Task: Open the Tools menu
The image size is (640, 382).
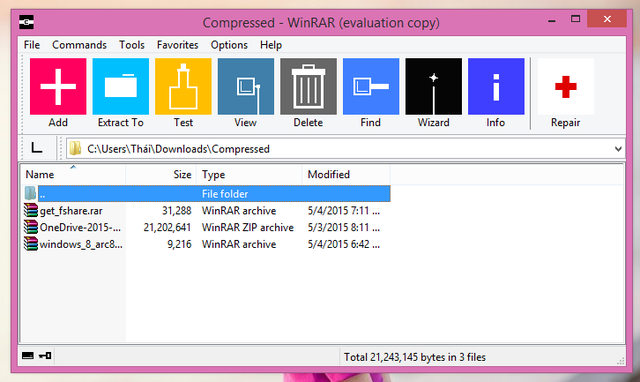Action: [132, 45]
